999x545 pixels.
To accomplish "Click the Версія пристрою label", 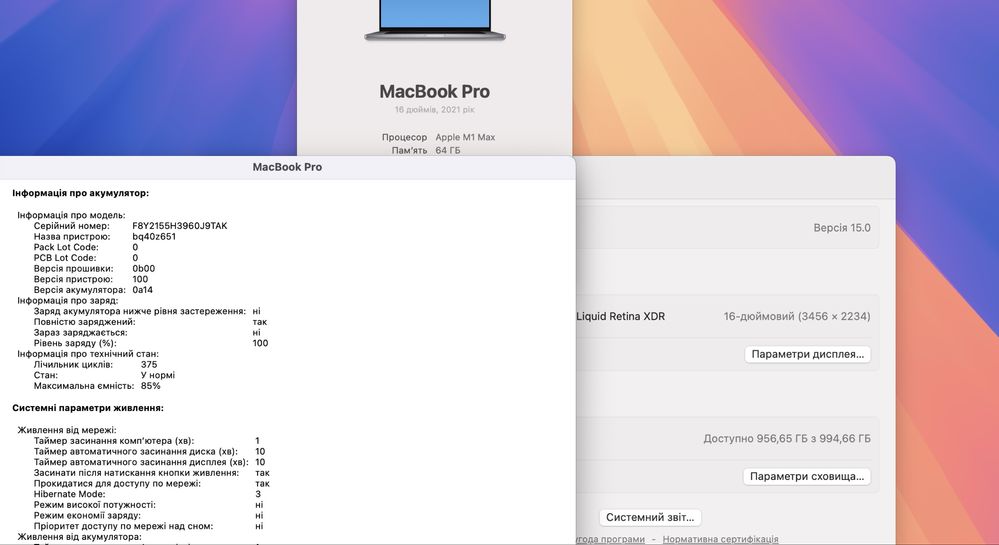I will 73,279.
